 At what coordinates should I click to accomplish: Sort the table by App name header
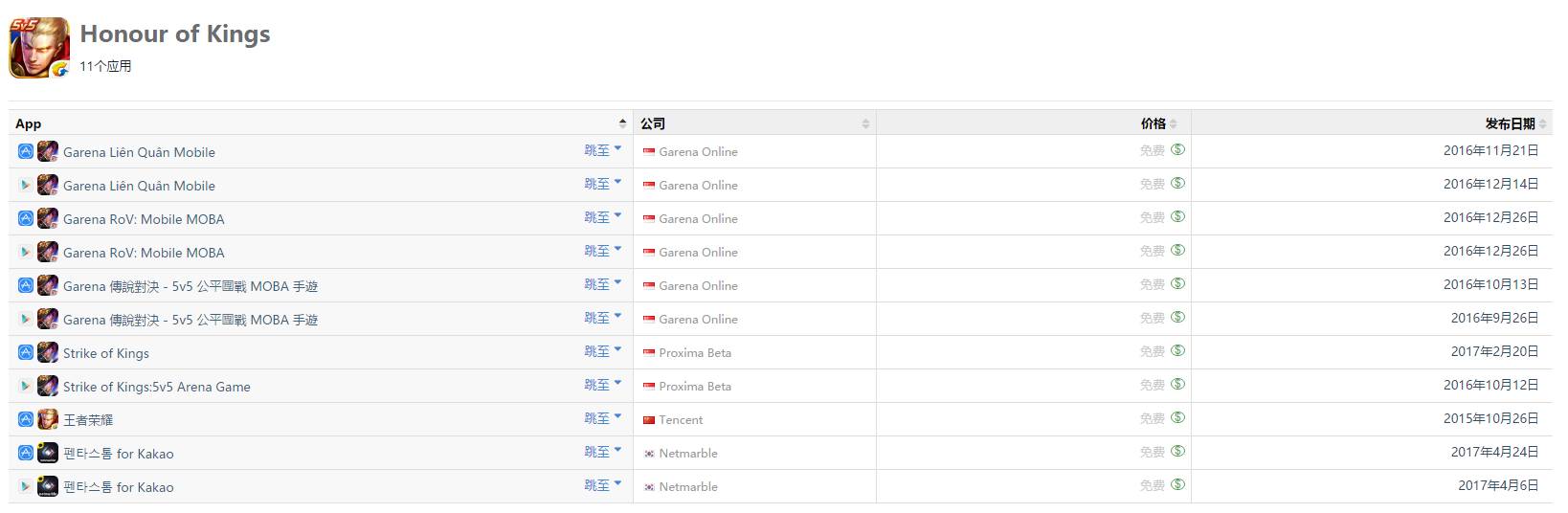28,123
